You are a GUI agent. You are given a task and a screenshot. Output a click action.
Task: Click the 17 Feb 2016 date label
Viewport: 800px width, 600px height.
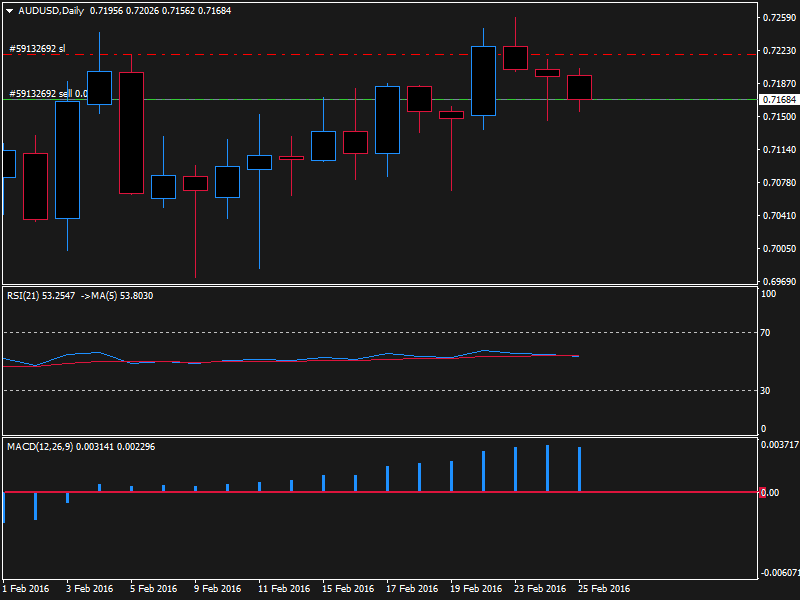412,589
